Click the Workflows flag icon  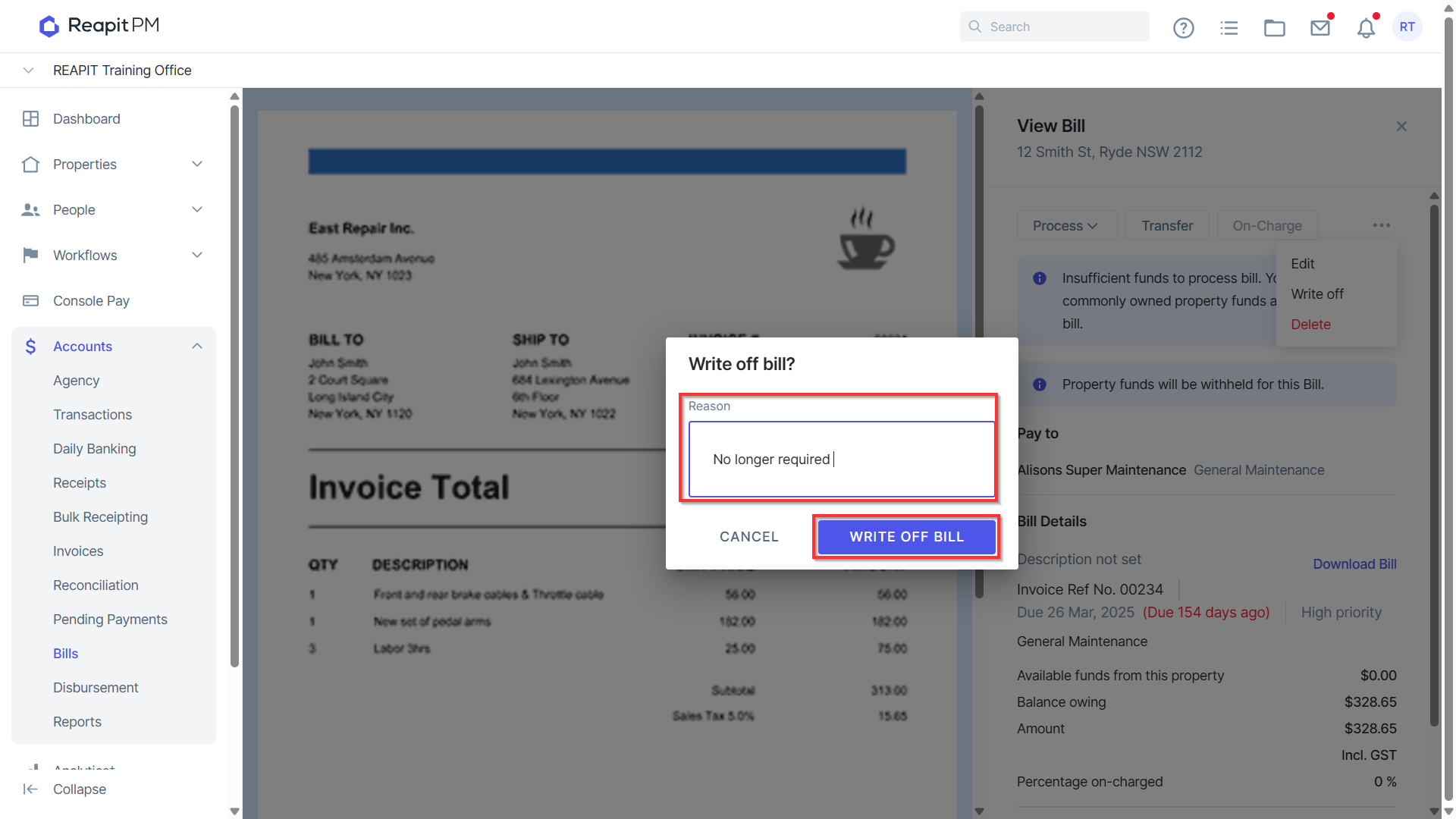click(x=30, y=256)
